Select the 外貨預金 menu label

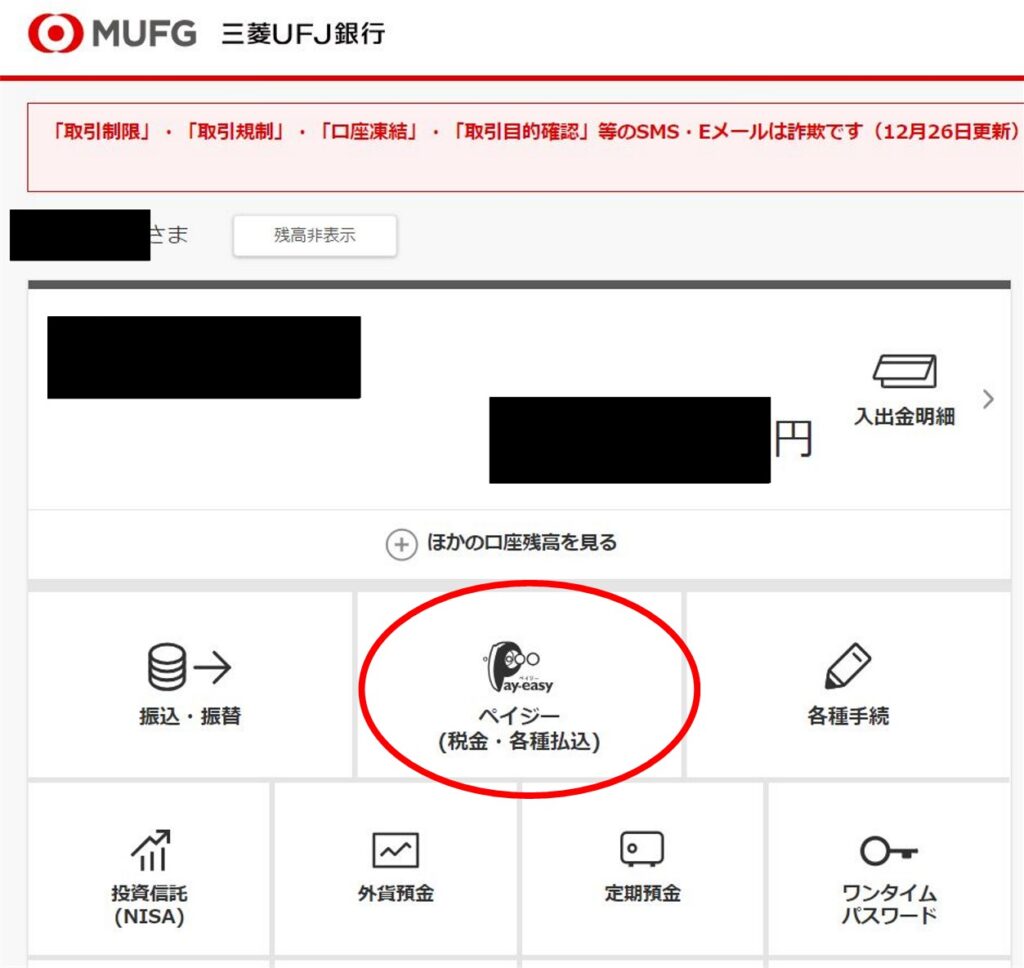click(x=396, y=893)
